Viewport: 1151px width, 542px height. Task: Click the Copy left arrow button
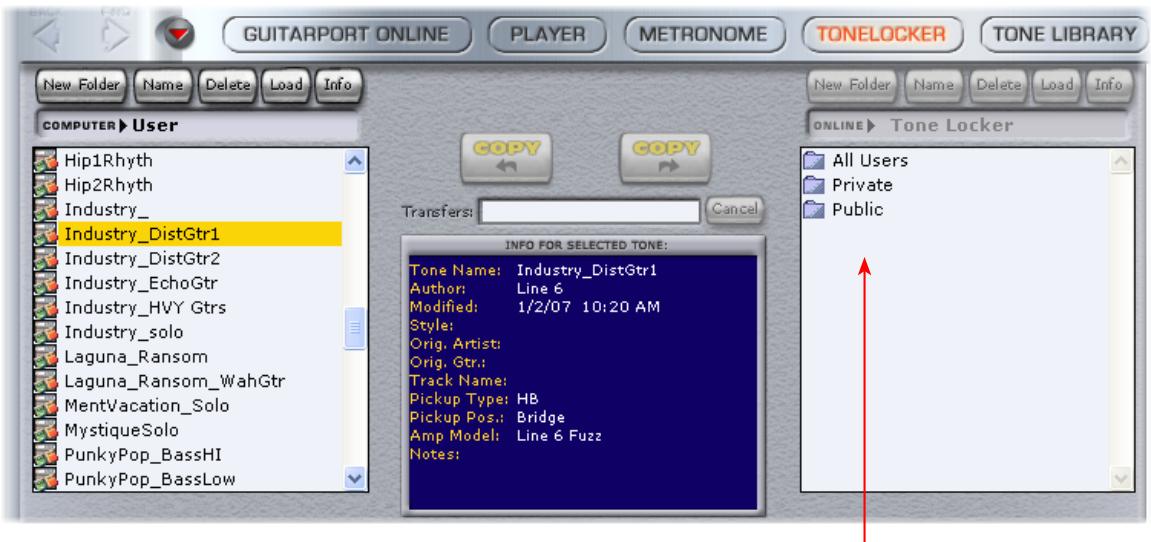[x=506, y=157]
